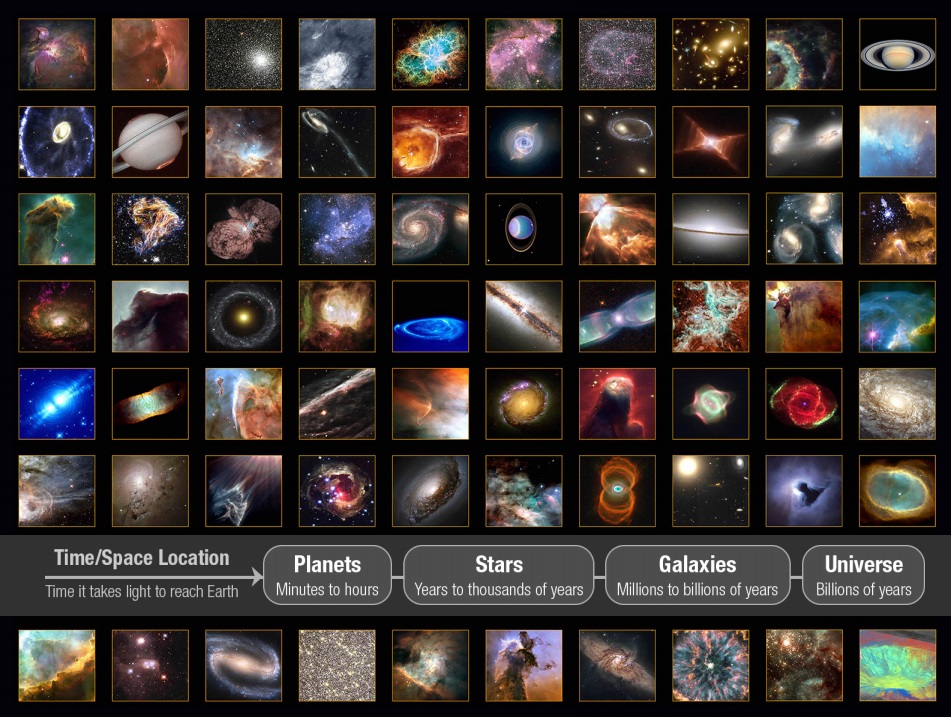View the Sombrero Galaxy edge-on thumbnail
Image resolution: width=951 pixels, height=717 pixels.
[711, 229]
